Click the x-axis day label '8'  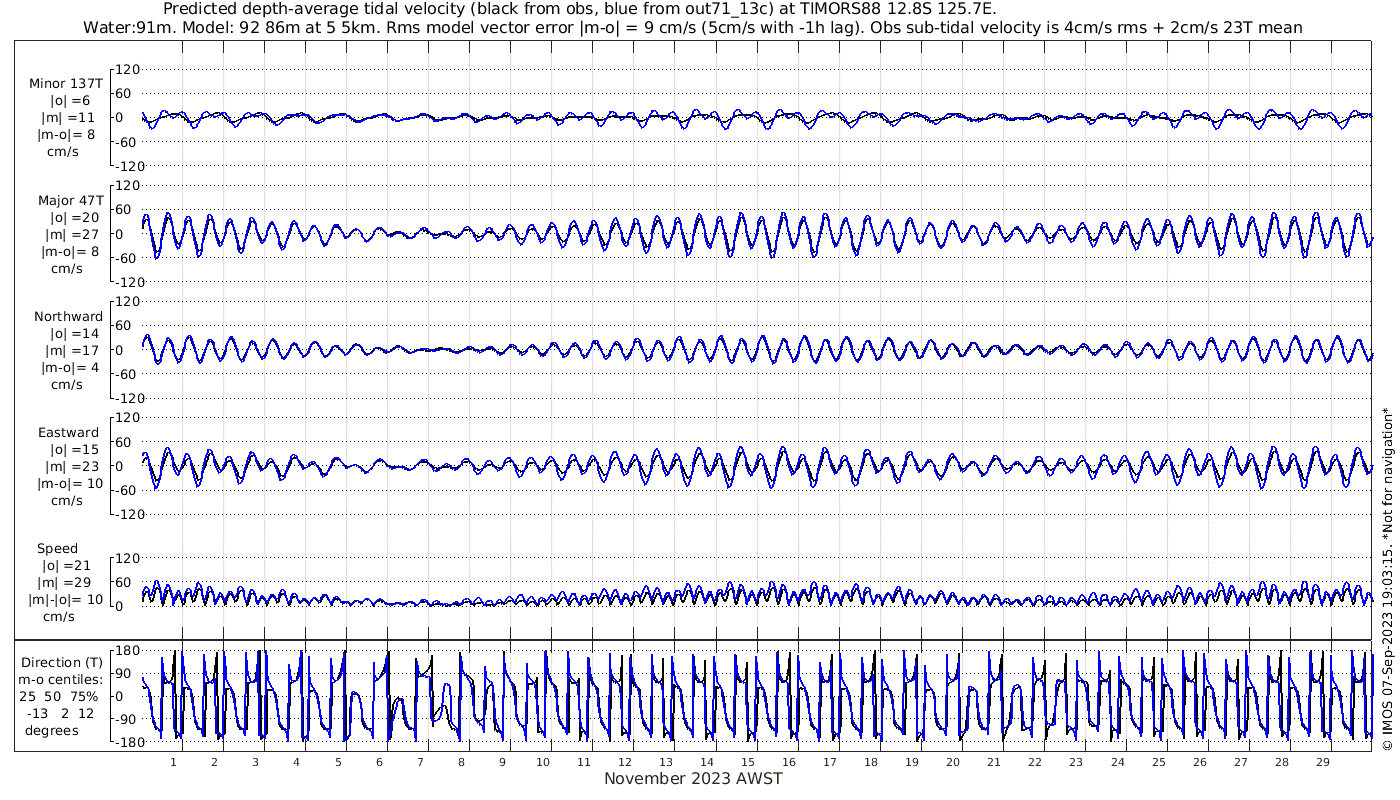coord(461,762)
